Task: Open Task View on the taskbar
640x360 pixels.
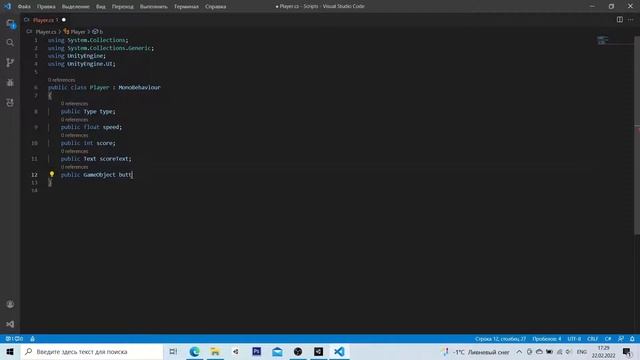Action: pos(173,351)
